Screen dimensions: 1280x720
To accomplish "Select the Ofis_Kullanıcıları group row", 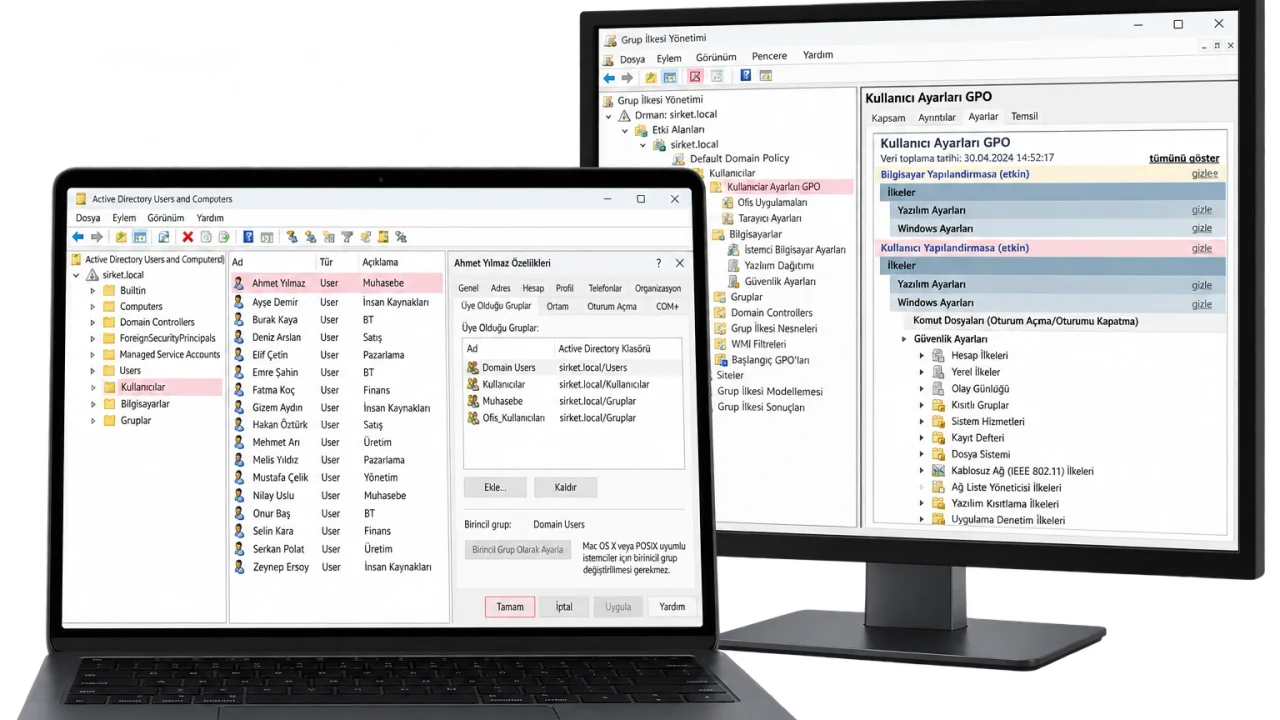I will [x=572, y=418].
